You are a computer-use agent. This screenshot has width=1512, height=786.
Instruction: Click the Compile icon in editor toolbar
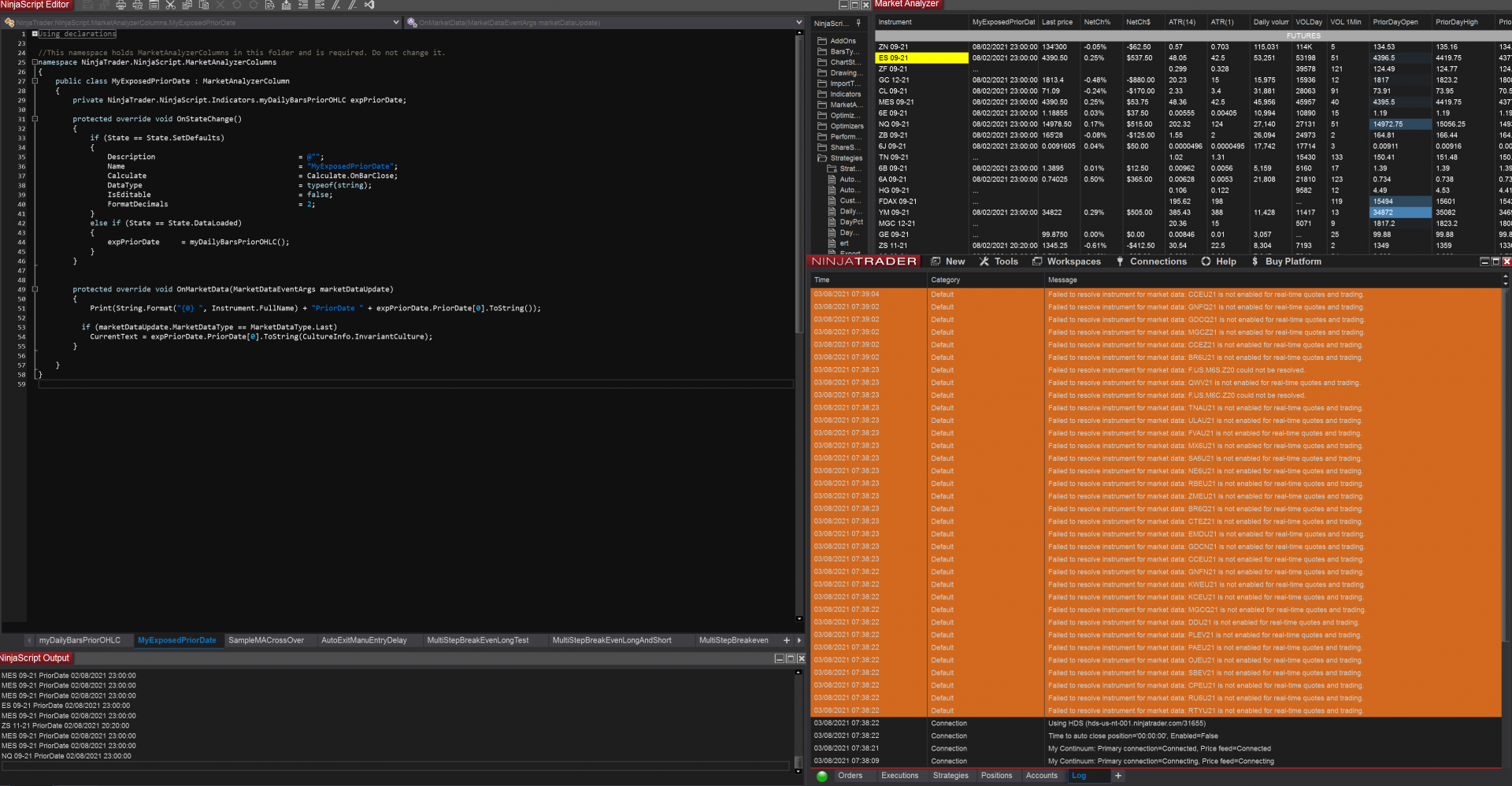[286, 5]
